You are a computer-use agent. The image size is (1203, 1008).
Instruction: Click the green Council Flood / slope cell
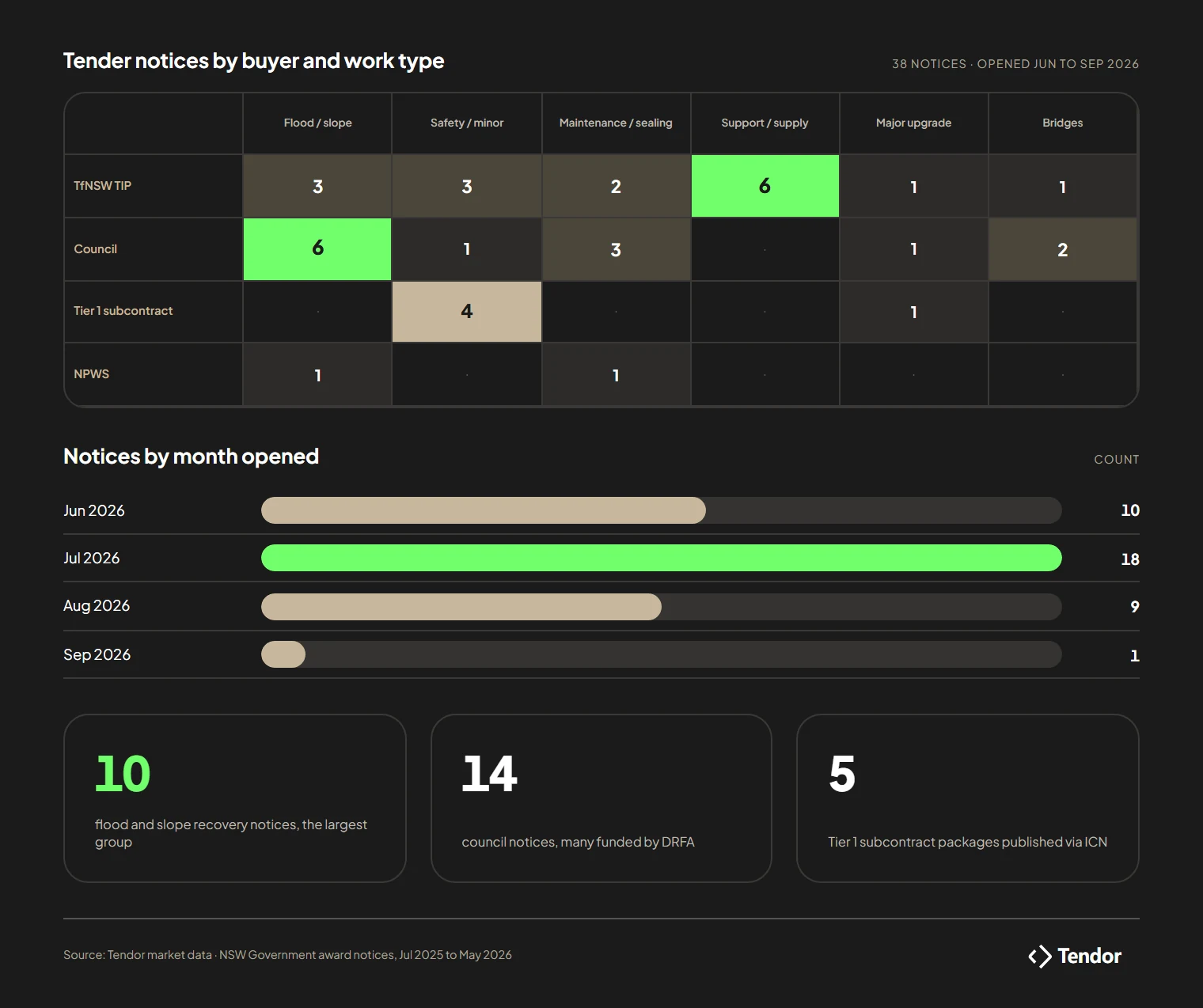317,249
